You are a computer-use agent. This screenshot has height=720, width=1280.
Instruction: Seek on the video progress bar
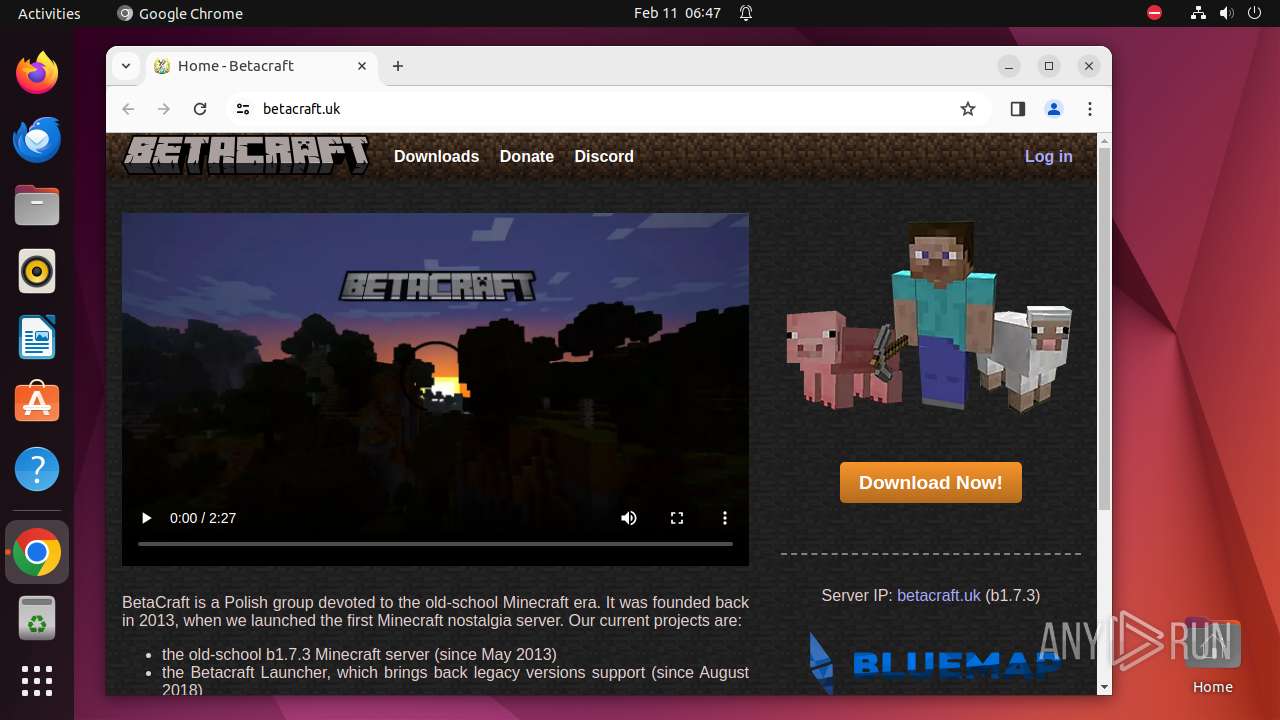point(435,544)
